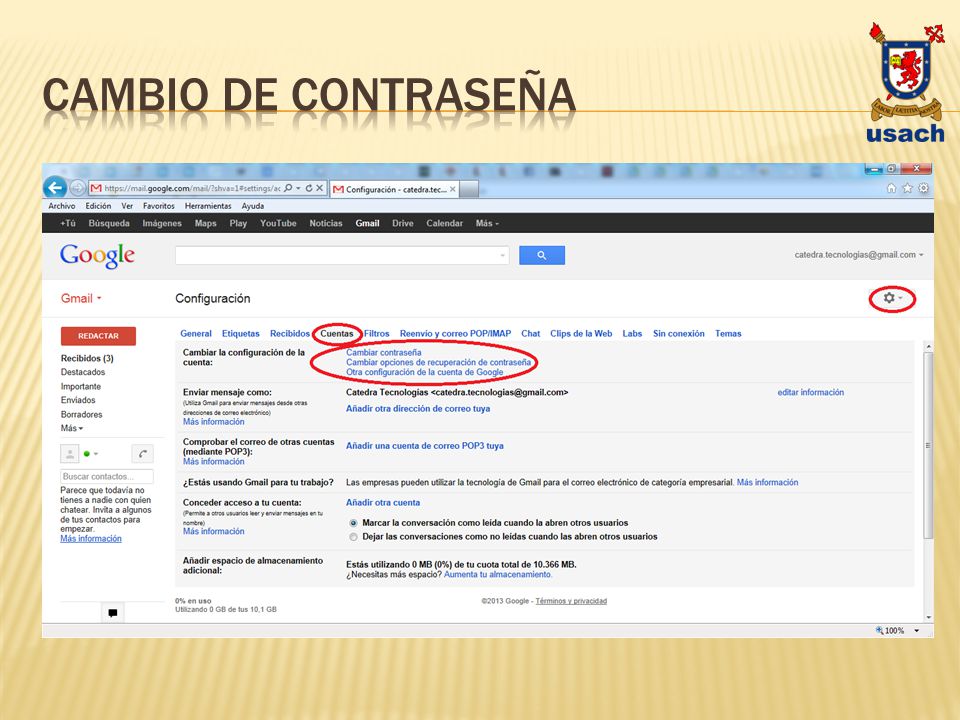The height and width of the screenshot is (720, 960).
Task: Switch to the Cuentas settings tab
Action: tap(337, 334)
